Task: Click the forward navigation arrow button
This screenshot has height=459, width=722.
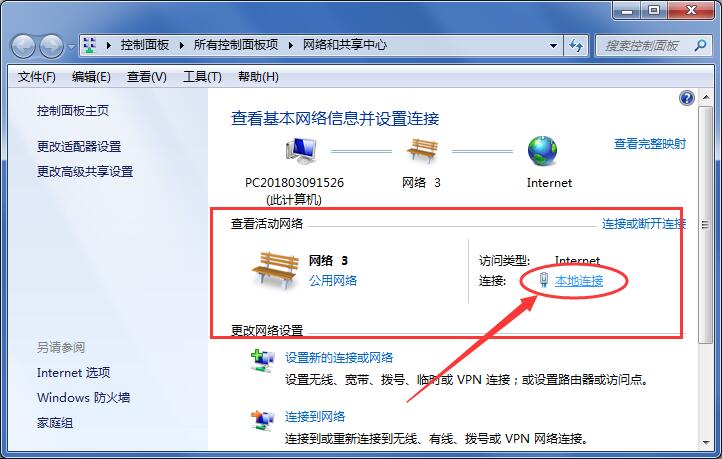Action: (x=51, y=46)
